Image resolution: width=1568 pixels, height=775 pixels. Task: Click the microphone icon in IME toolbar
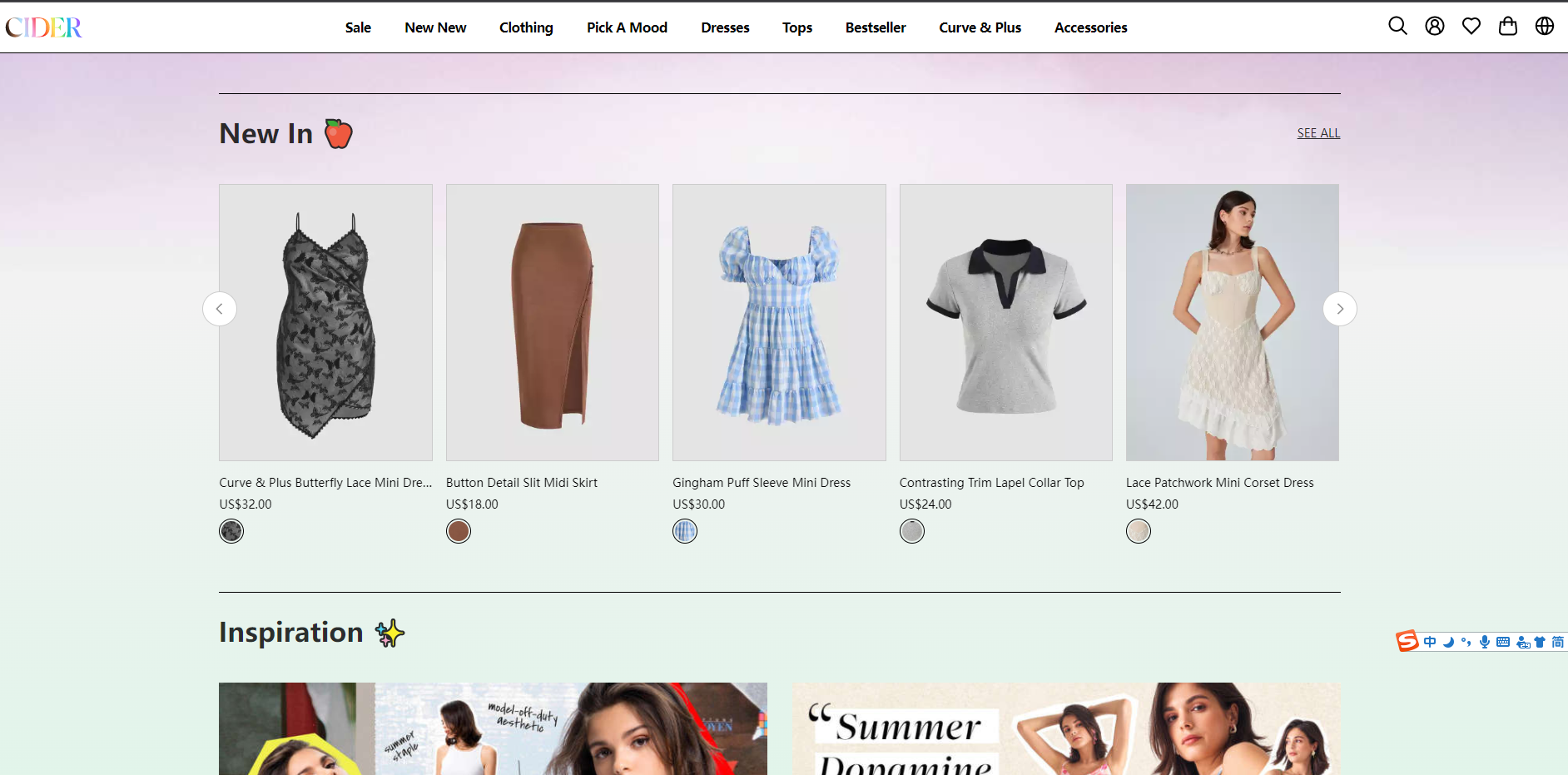(1484, 642)
